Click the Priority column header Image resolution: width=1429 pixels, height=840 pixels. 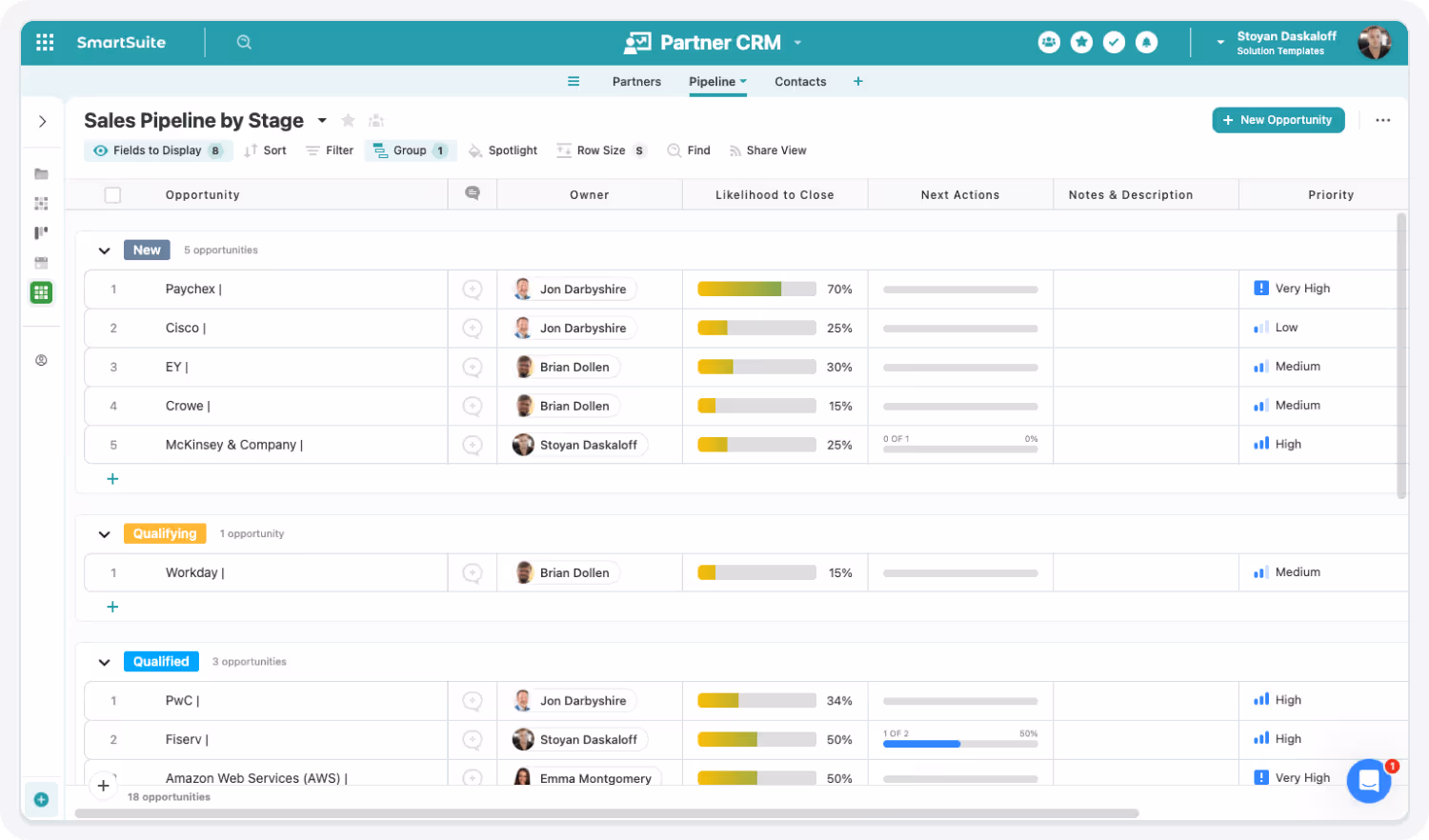(x=1331, y=194)
